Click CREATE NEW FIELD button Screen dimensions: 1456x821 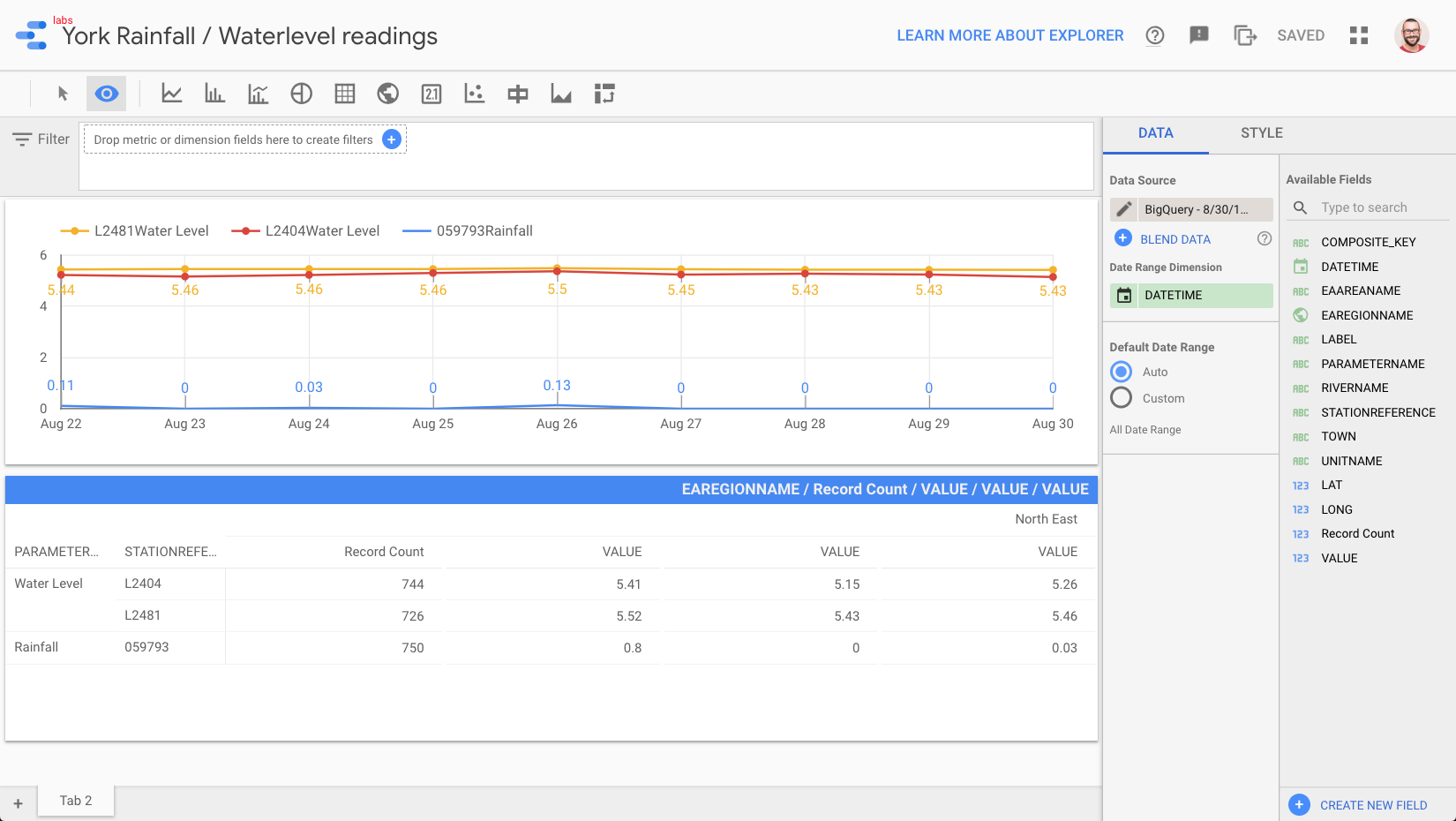pos(1372,805)
